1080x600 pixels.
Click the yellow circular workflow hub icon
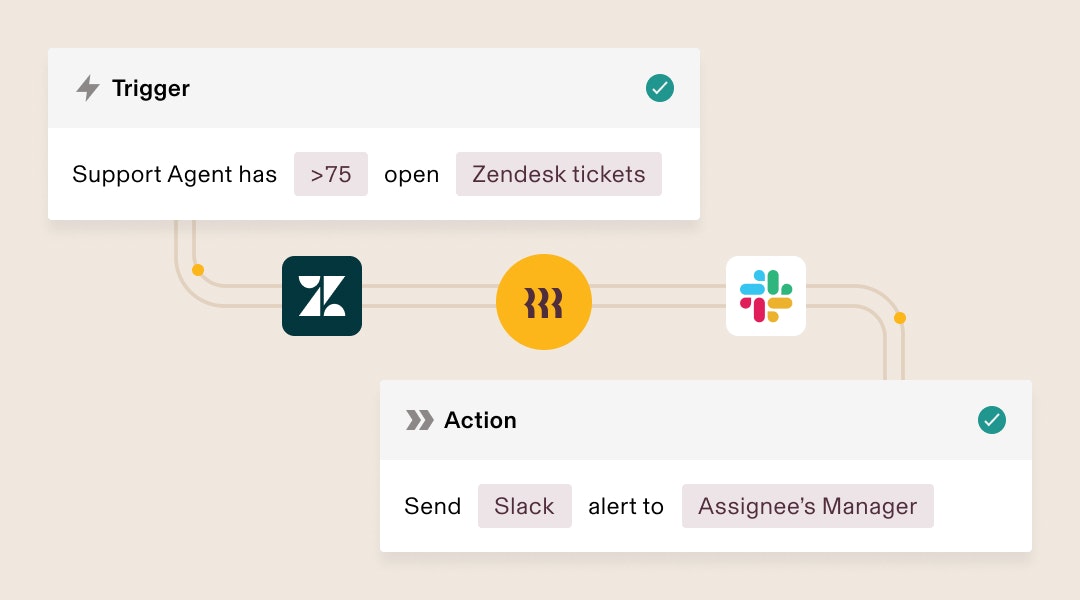pos(544,302)
